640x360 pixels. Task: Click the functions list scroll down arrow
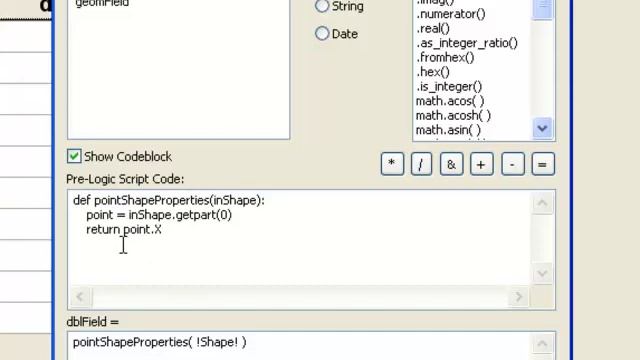[x=542, y=129]
